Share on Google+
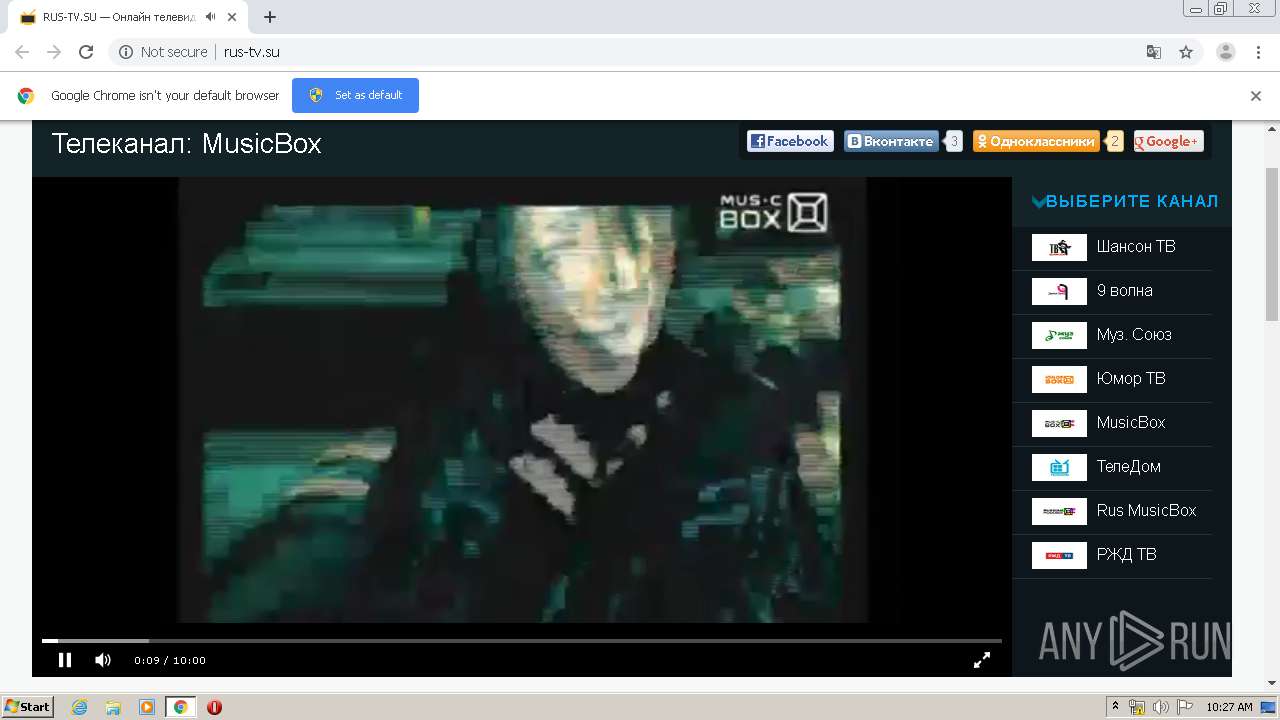The image size is (1280, 720). pyautogui.click(x=1168, y=141)
